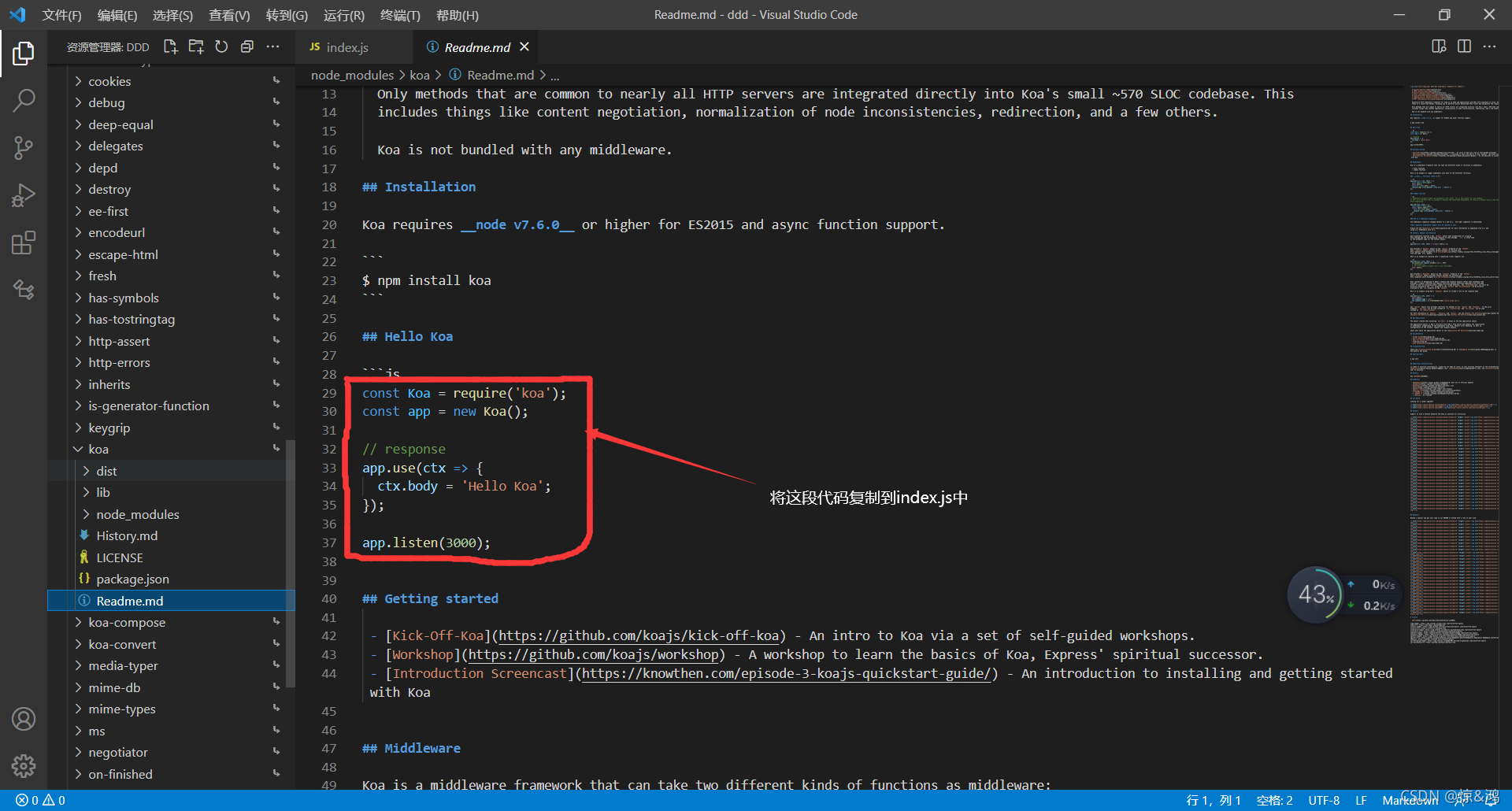Open the kick-off-koa GitHub link
This screenshot has width=1512, height=811.
[x=639, y=635]
